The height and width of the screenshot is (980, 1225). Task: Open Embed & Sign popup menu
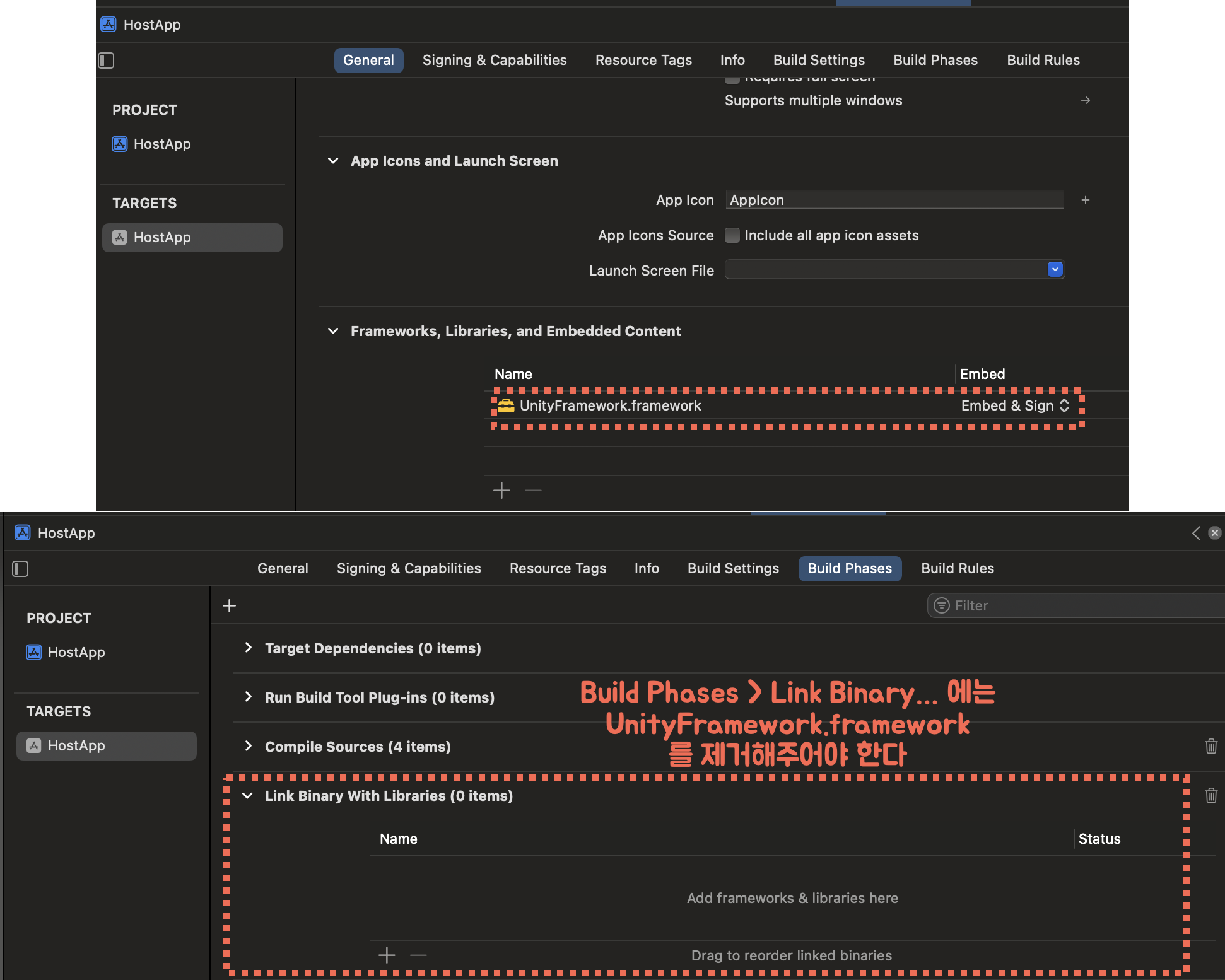pos(1015,405)
